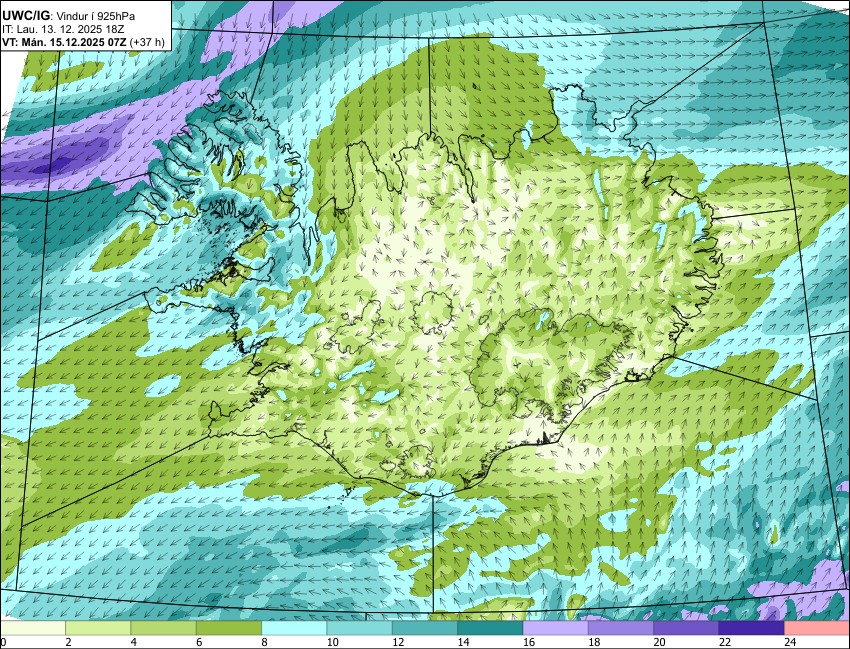Click the legend value '2'

68,642
